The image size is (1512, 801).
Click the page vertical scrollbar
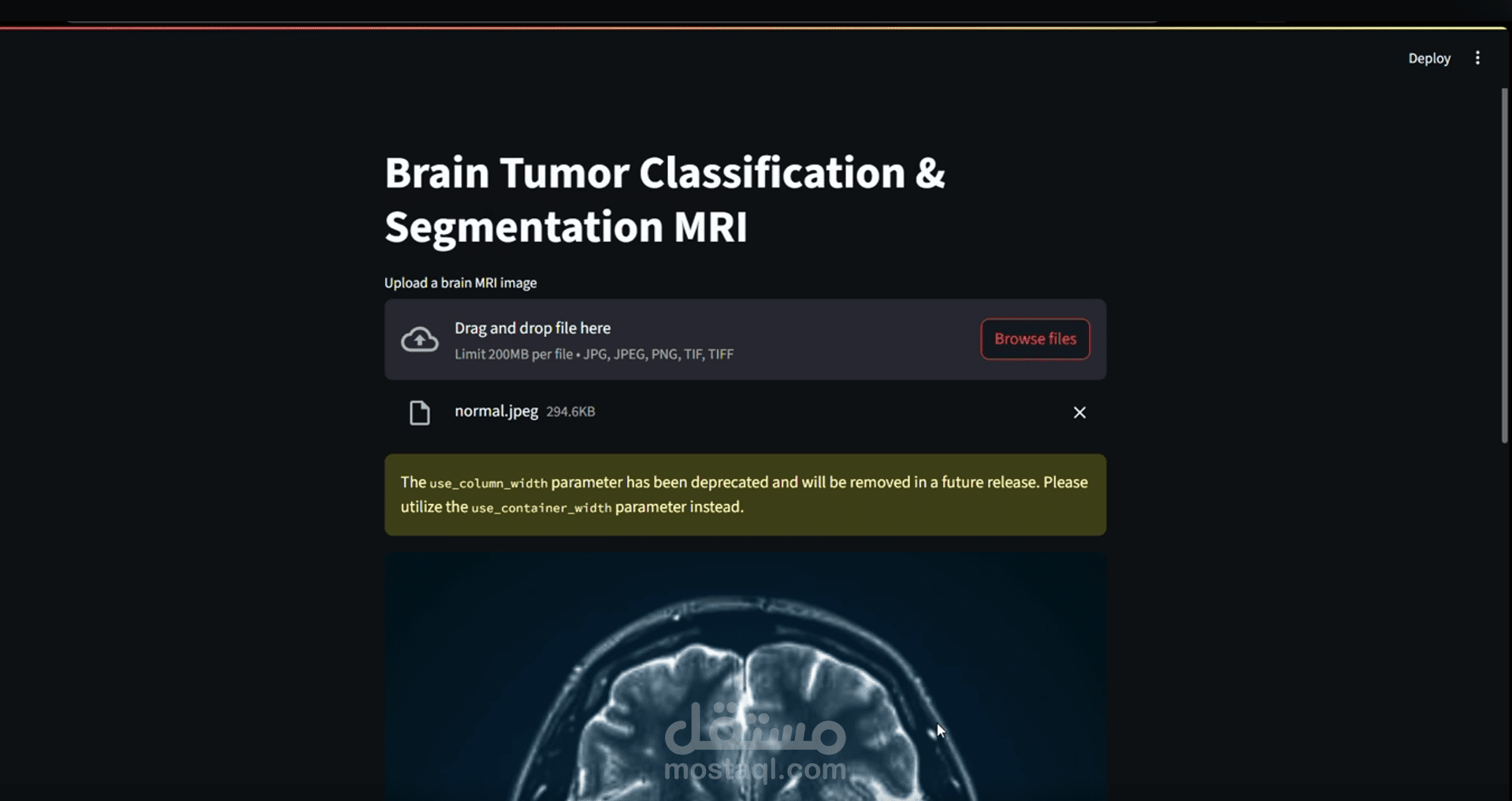(x=1504, y=265)
